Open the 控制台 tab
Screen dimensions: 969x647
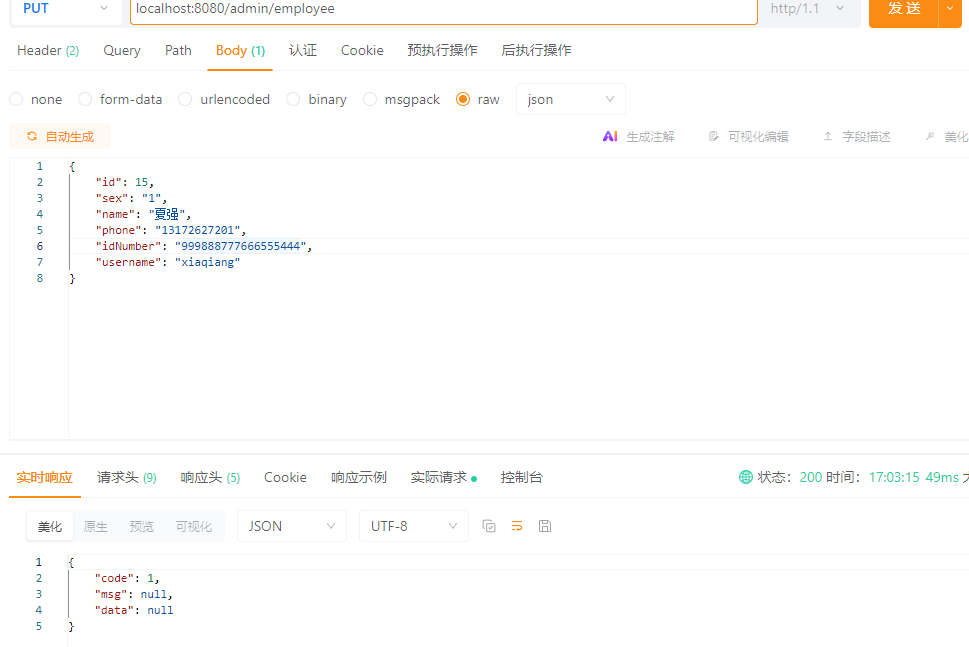point(522,477)
